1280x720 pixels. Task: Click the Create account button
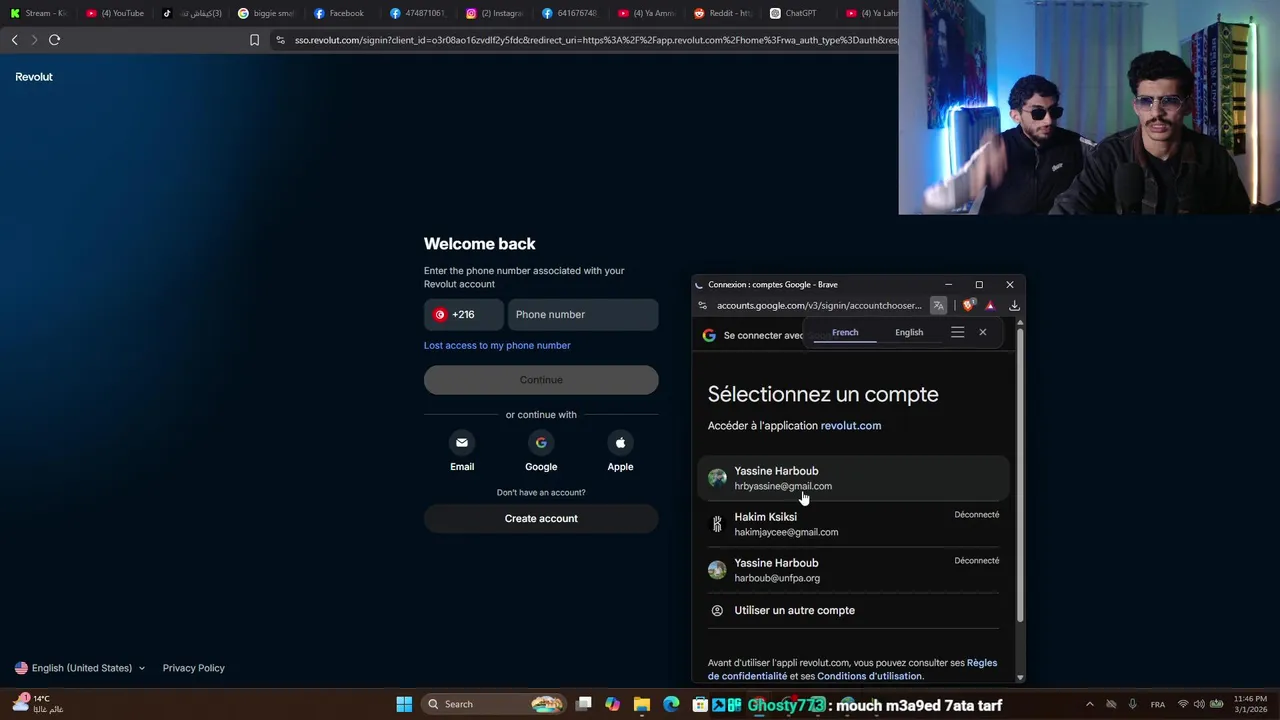pyautogui.click(x=541, y=518)
